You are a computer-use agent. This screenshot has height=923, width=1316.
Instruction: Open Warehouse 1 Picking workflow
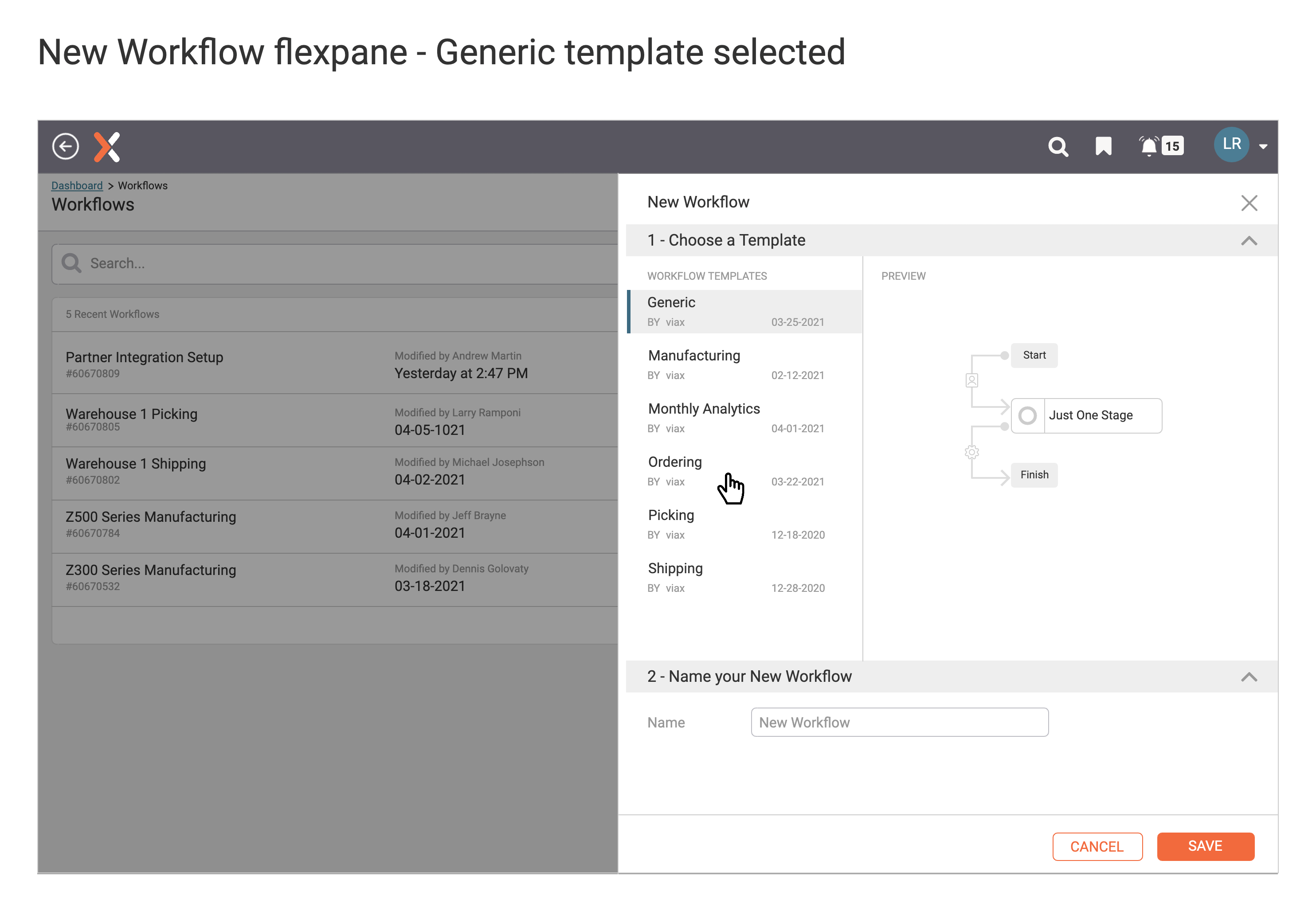pyautogui.click(x=335, y=421)
